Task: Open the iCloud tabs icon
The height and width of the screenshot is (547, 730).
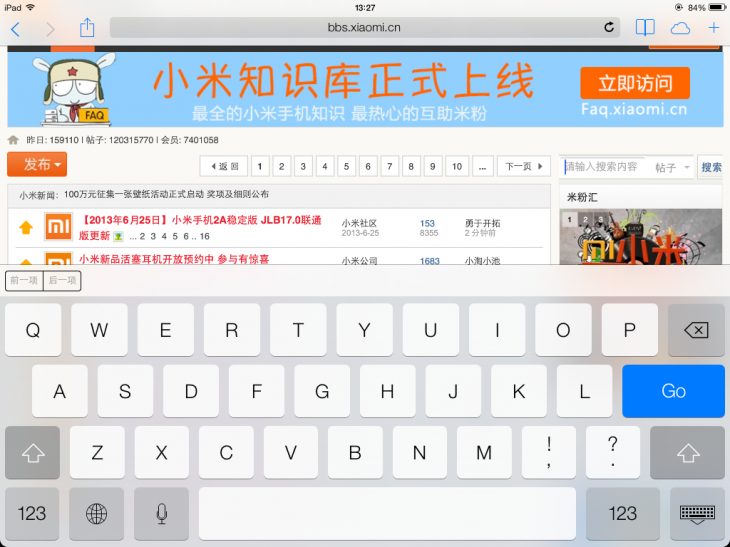Action: (x=680, y=28)
